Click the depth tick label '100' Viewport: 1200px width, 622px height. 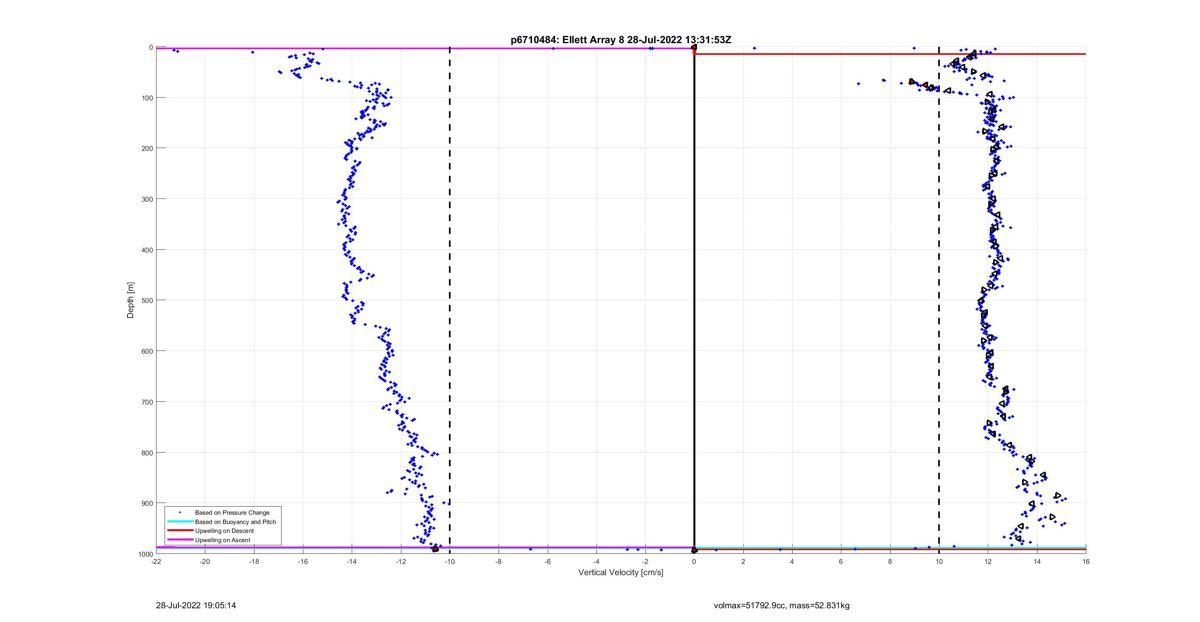(x=146, y=98)
